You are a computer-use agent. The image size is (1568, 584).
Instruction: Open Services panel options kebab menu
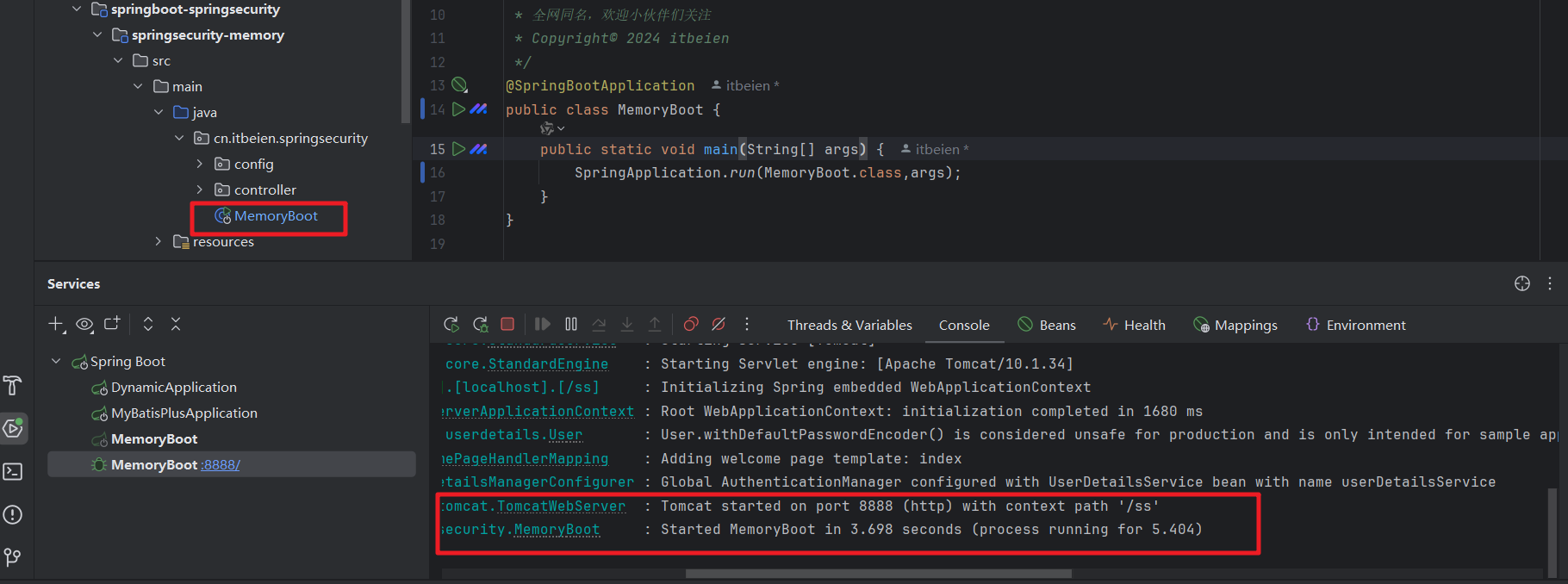1550,283
